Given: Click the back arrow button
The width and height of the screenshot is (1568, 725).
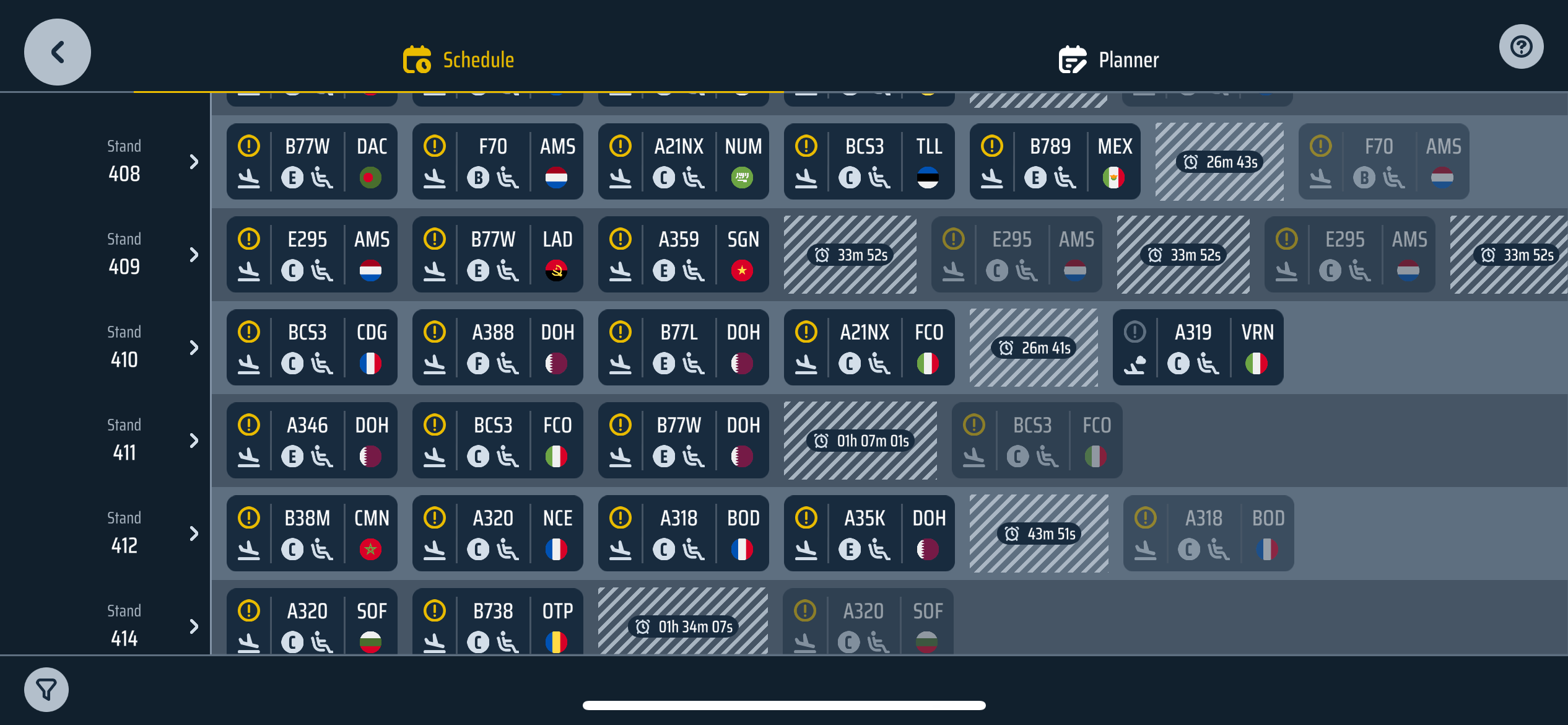Looking at the screenshot, I should point(58,52).
